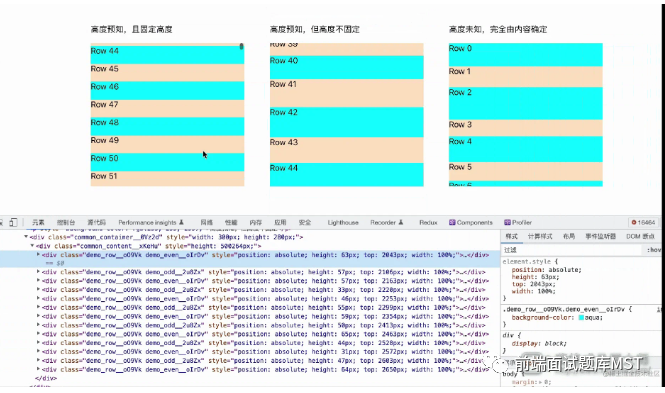Select the 计算样式 sub-tab

540,236
